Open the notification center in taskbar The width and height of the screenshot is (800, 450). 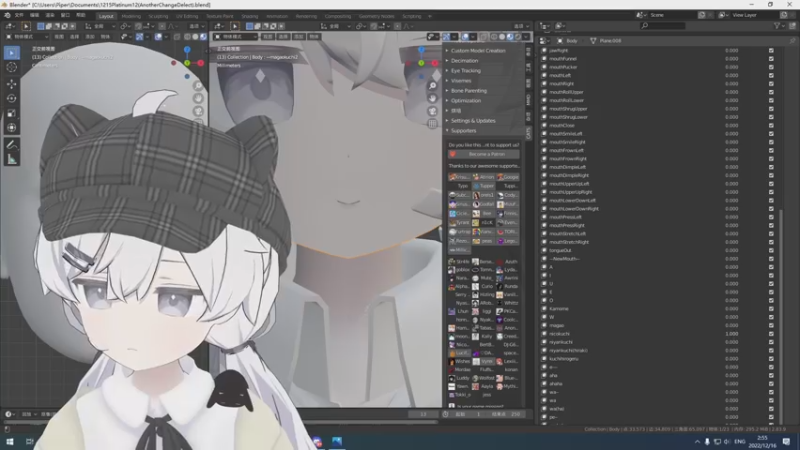pyautogui.click(x=786, y=441)
